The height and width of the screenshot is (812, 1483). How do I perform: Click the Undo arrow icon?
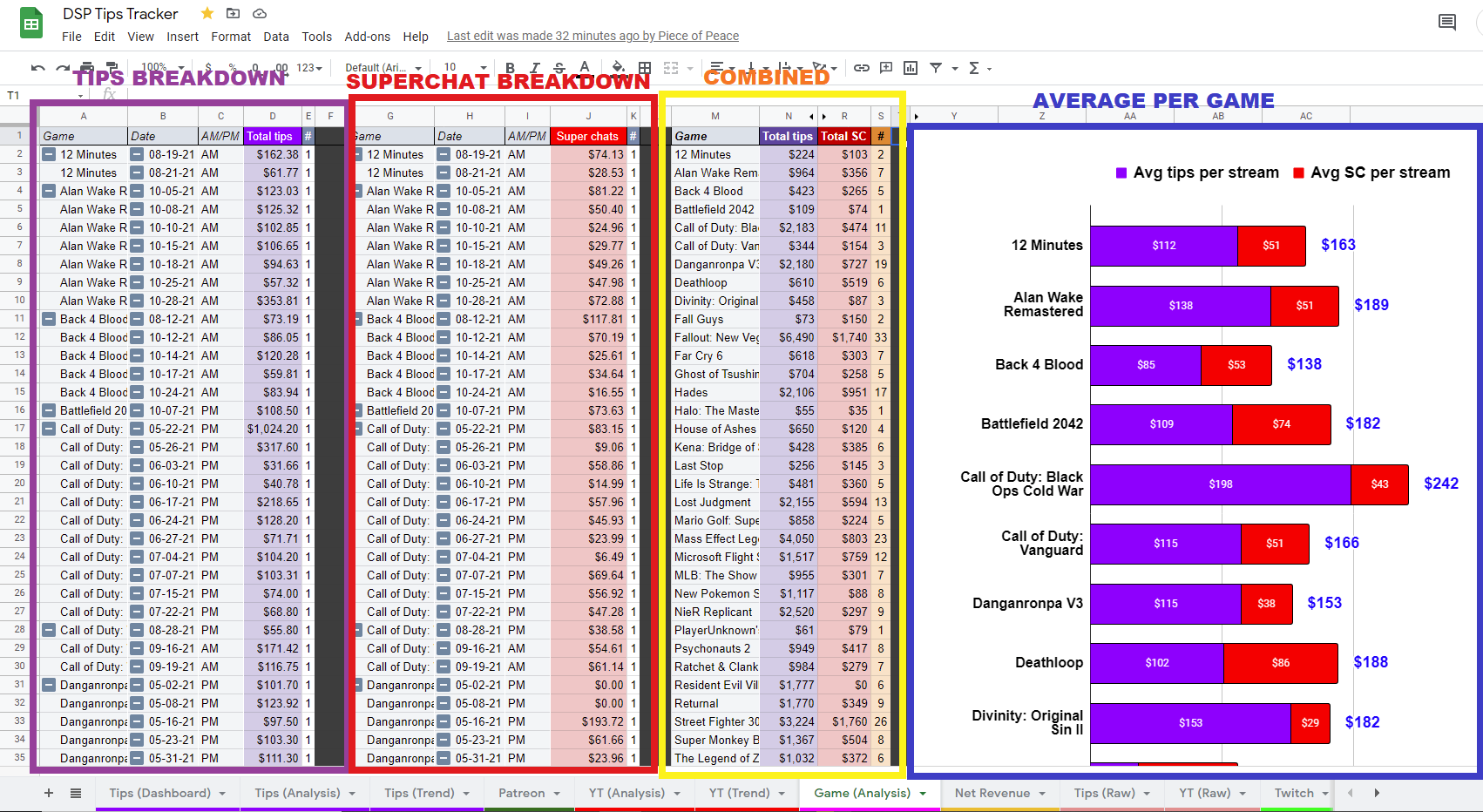click(x=37, y=68)
